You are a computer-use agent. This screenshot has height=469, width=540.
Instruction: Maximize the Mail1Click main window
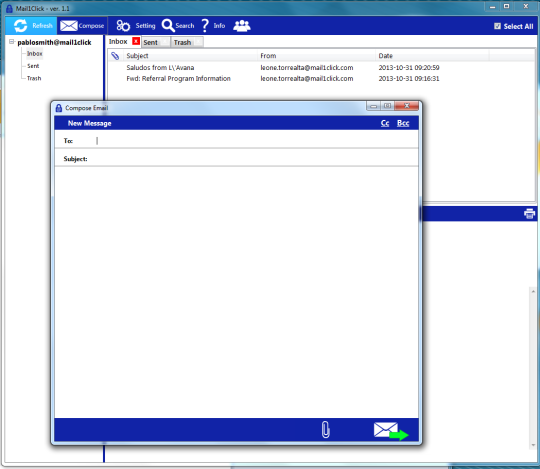(506, 6)
